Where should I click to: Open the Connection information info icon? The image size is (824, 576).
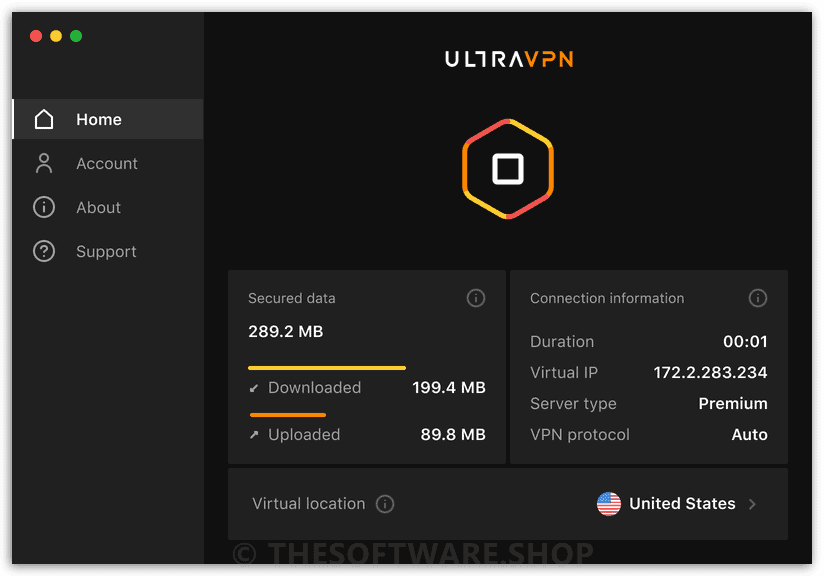pos(757,298)
